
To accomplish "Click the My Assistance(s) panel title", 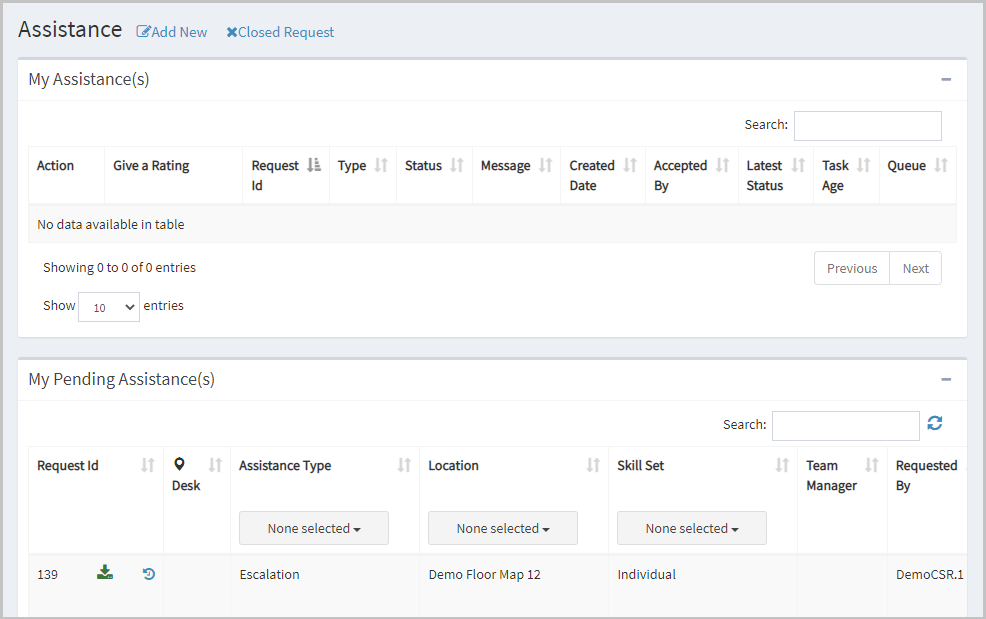I will [89, 79].
